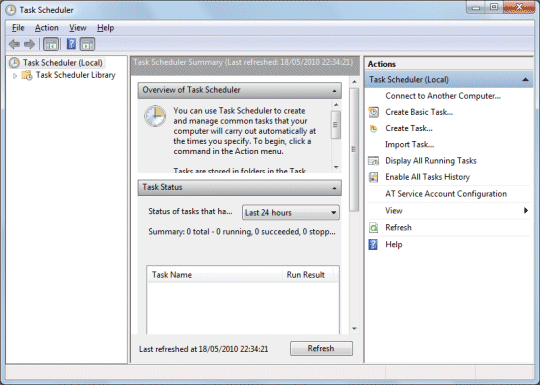Click the Help question mark icon in Actions pane

373,244
